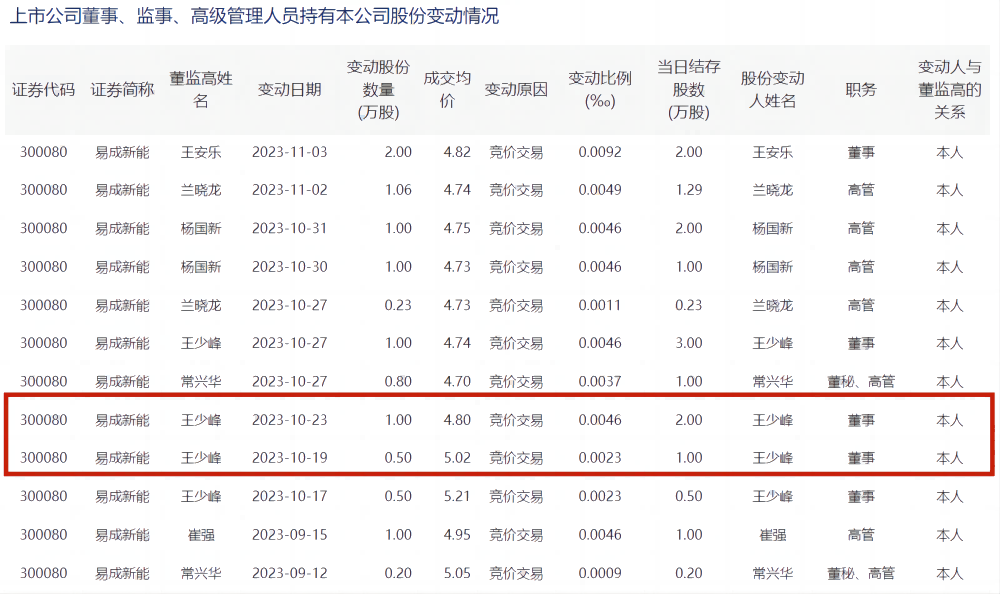This screenshot has height=594, width=1000.
Task: Click average price 4.82
Action: (457, 152)
